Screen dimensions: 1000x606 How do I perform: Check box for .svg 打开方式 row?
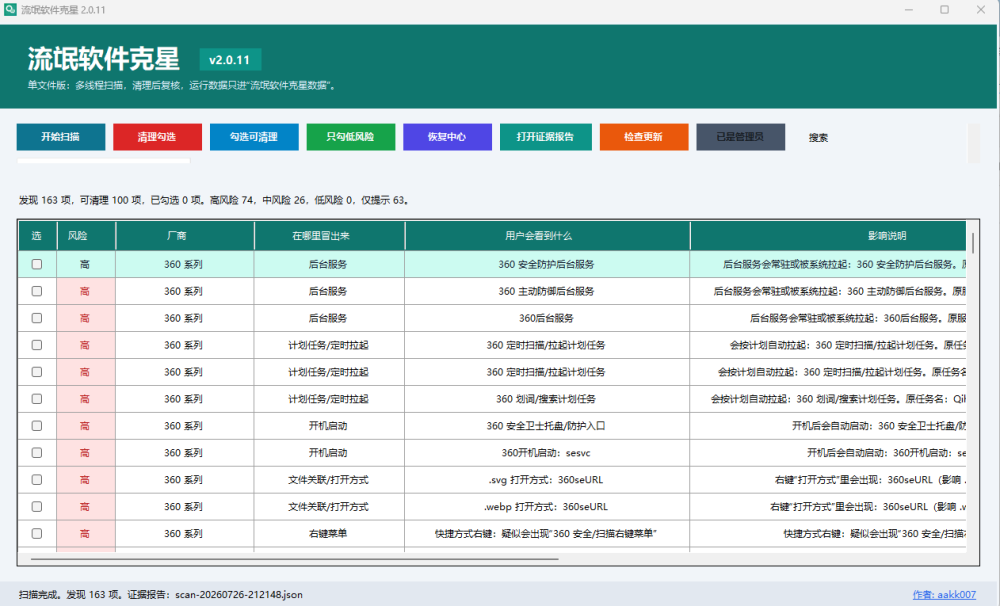[x=37, y=479]
